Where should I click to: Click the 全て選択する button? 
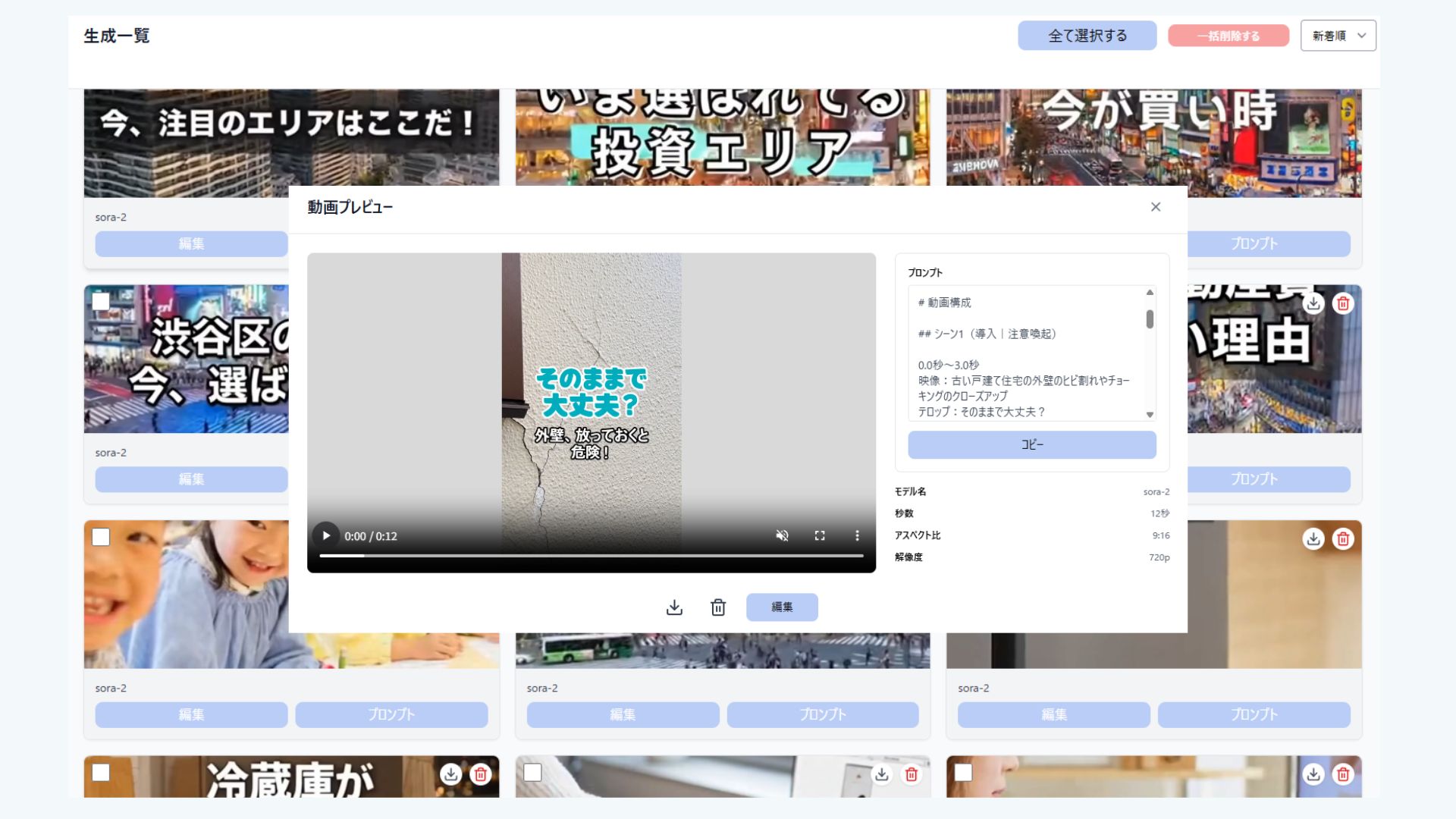[1087, 36]
